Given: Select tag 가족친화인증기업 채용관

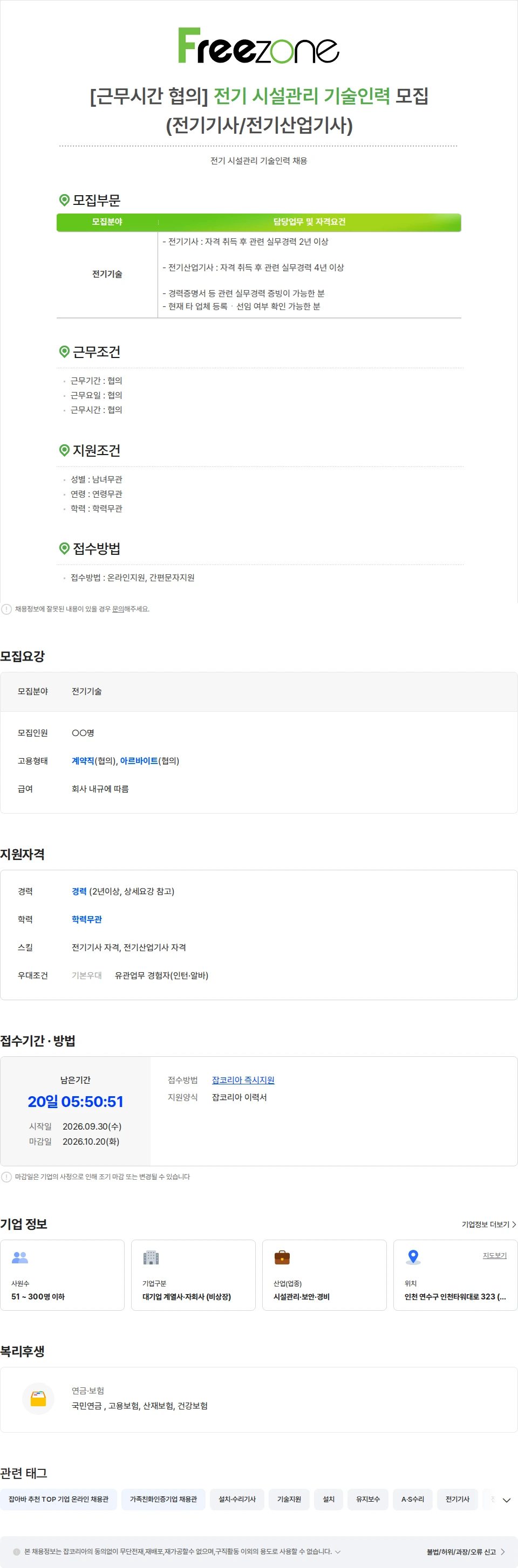Looking at the screenshot, I should 163,1498.
